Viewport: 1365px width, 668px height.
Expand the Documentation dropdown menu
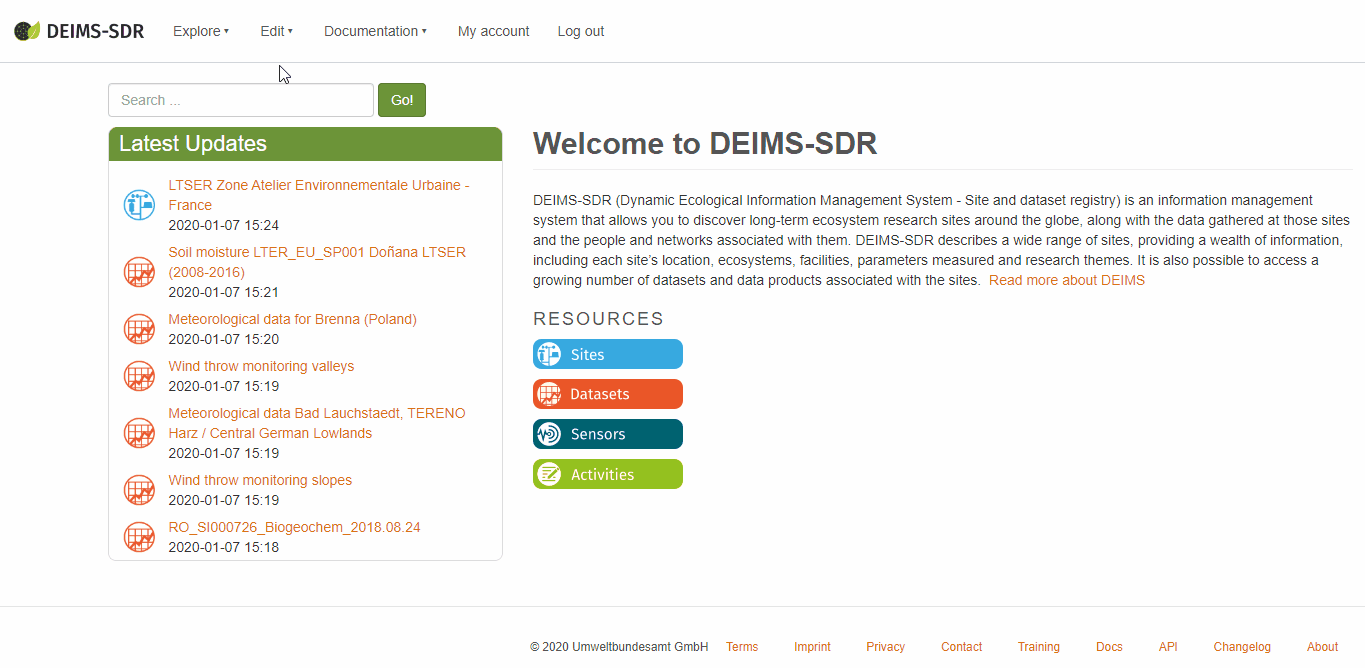tap(375, 31)
